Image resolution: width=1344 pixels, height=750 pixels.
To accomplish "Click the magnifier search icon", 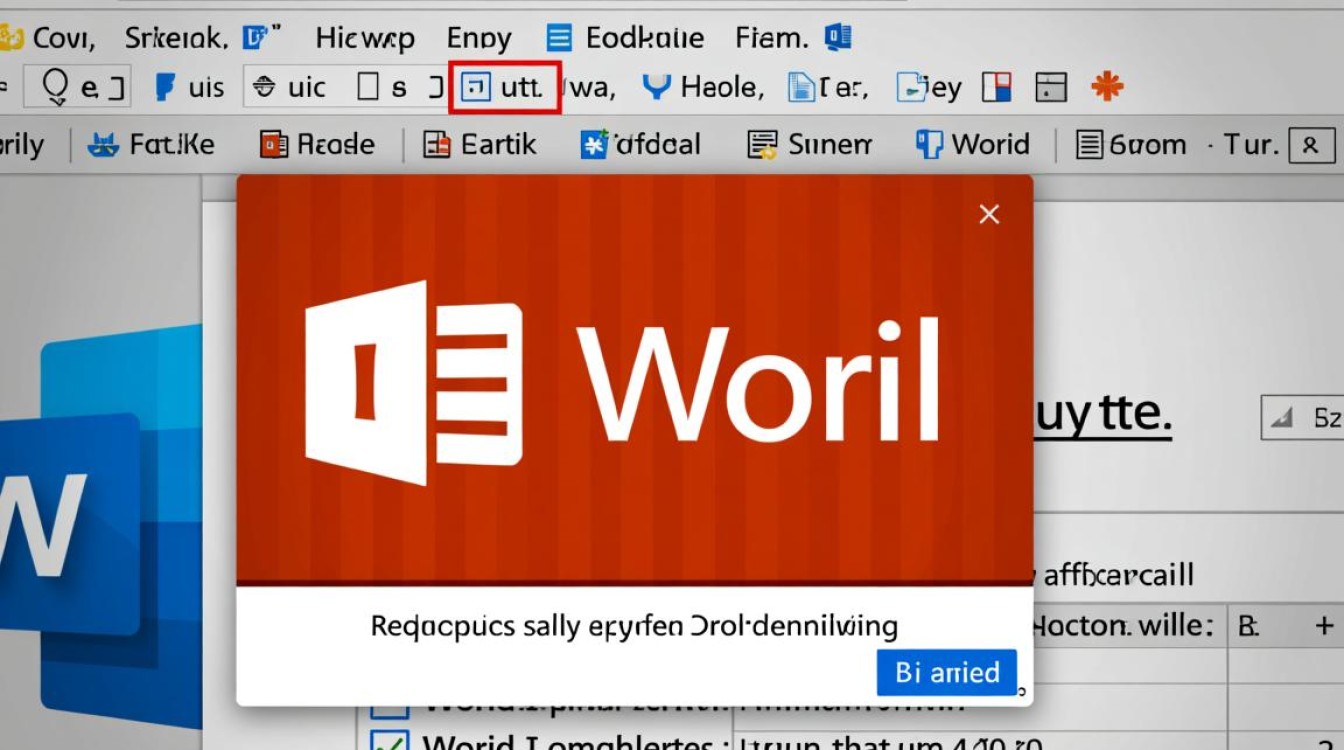I will point(56,88).
